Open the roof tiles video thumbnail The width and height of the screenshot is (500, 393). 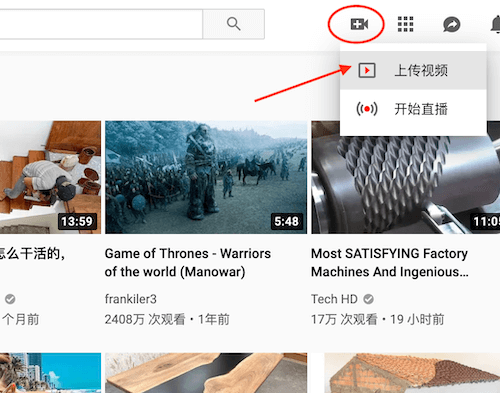412,373
